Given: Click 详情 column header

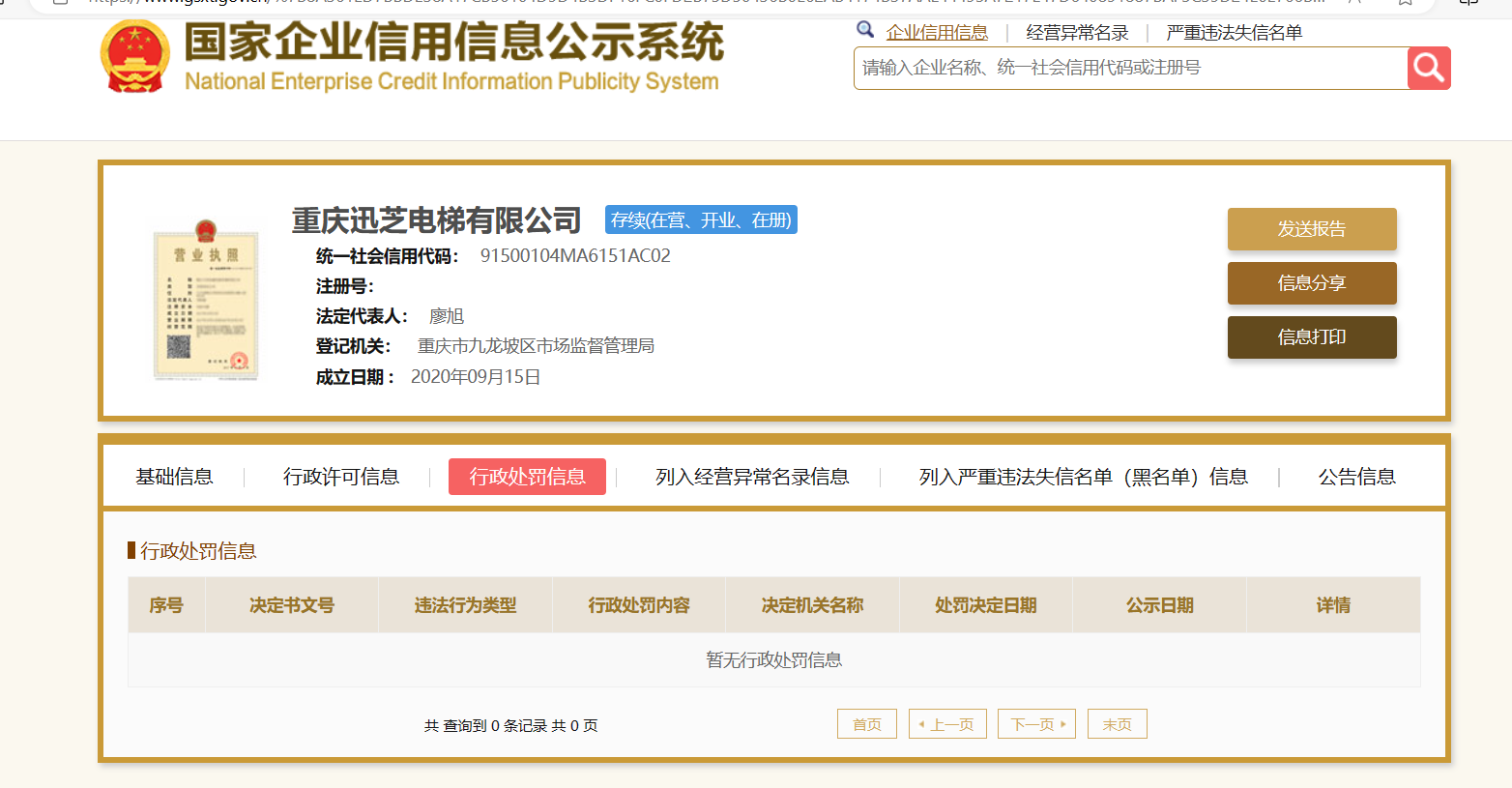Looking at the screenshot, I should 1333,605.
